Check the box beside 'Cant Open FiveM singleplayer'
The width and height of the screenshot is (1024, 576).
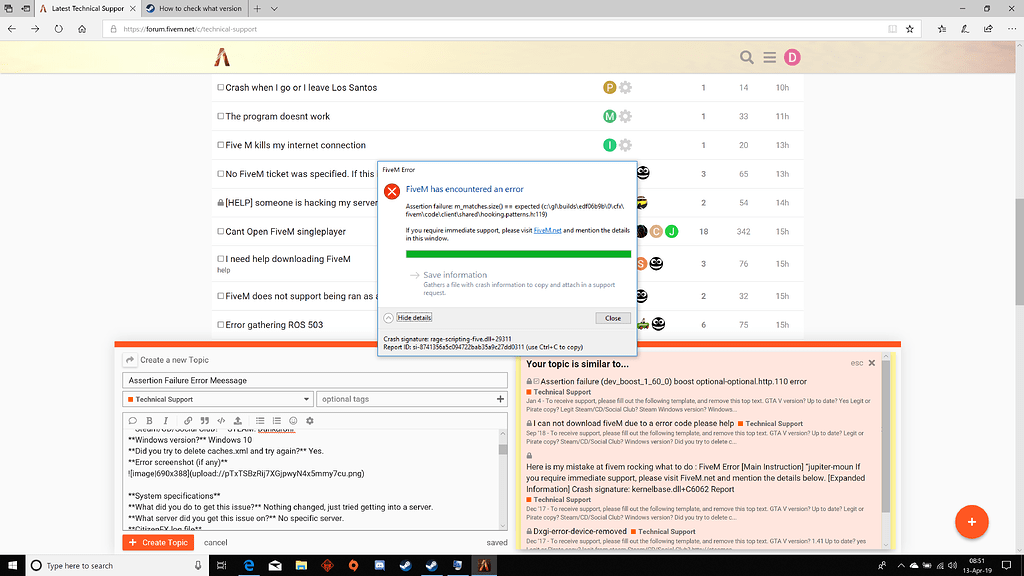pyautogui.click(x=220, y=231)
